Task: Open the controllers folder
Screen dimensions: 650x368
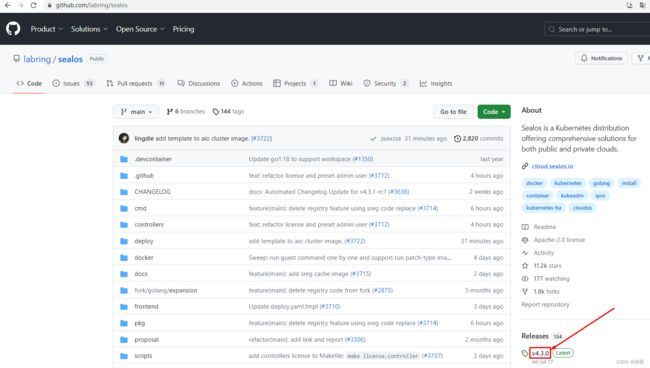Action: 149,225
